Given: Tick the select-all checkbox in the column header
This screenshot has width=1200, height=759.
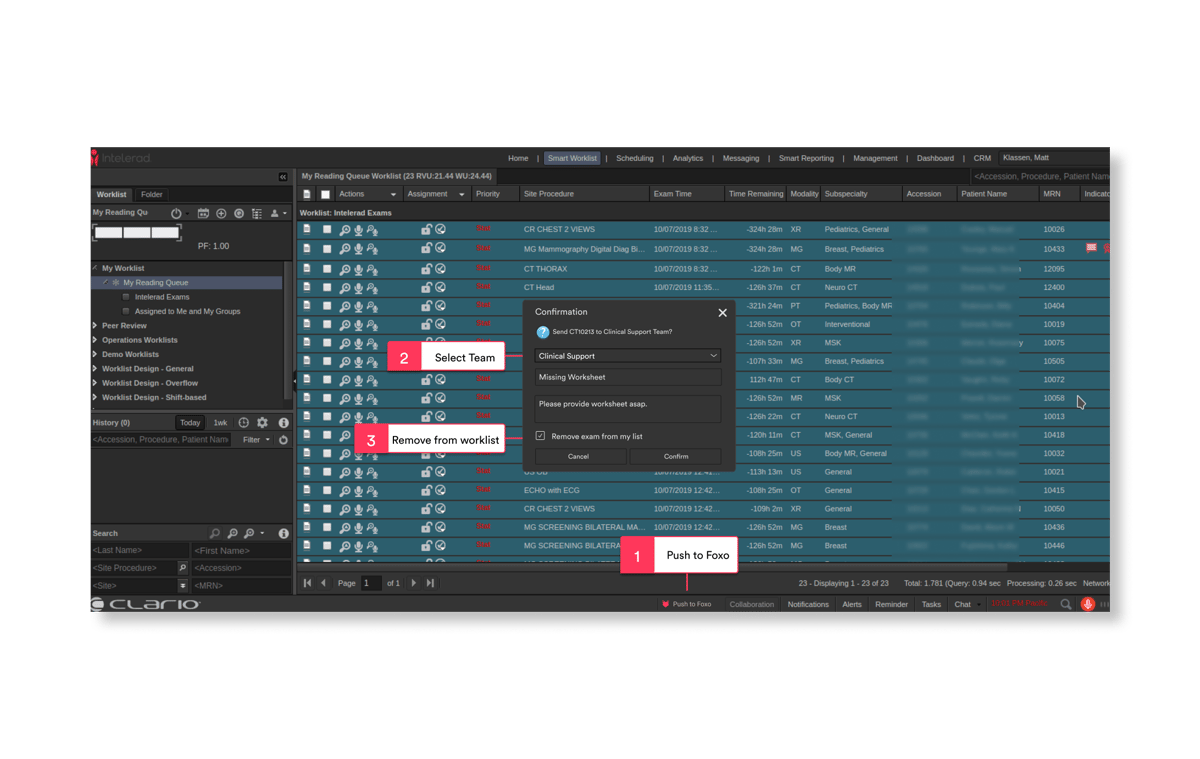Looking at the screenshot, I should (x=325, y=193).
